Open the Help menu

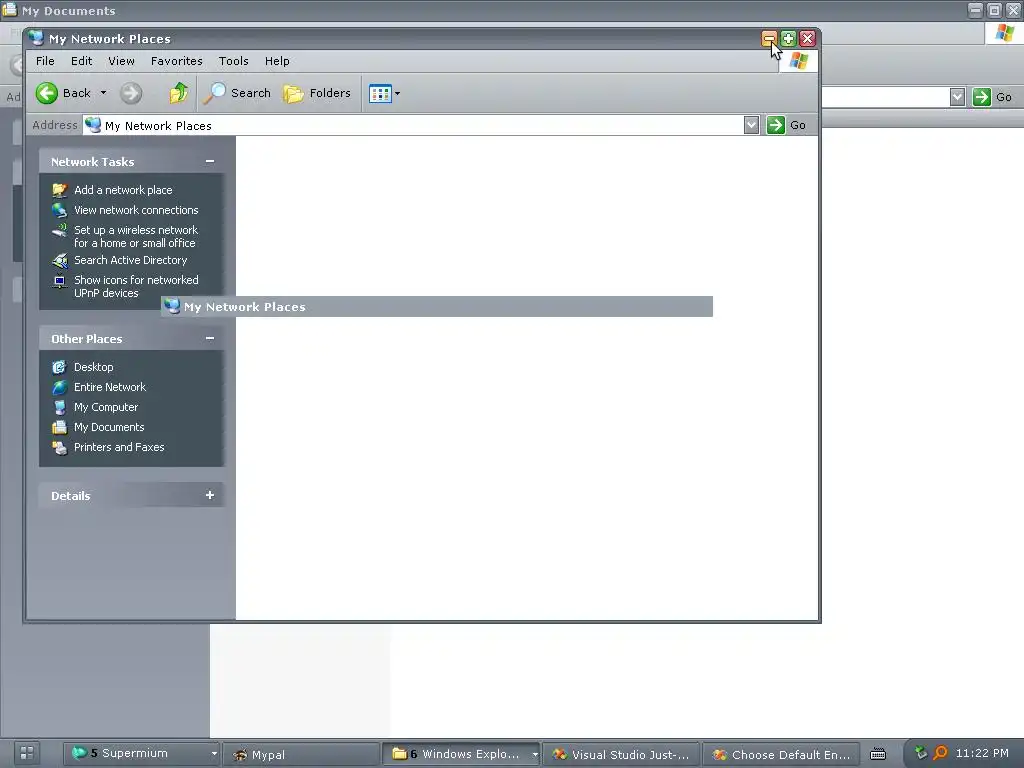(x=277, y=61)
